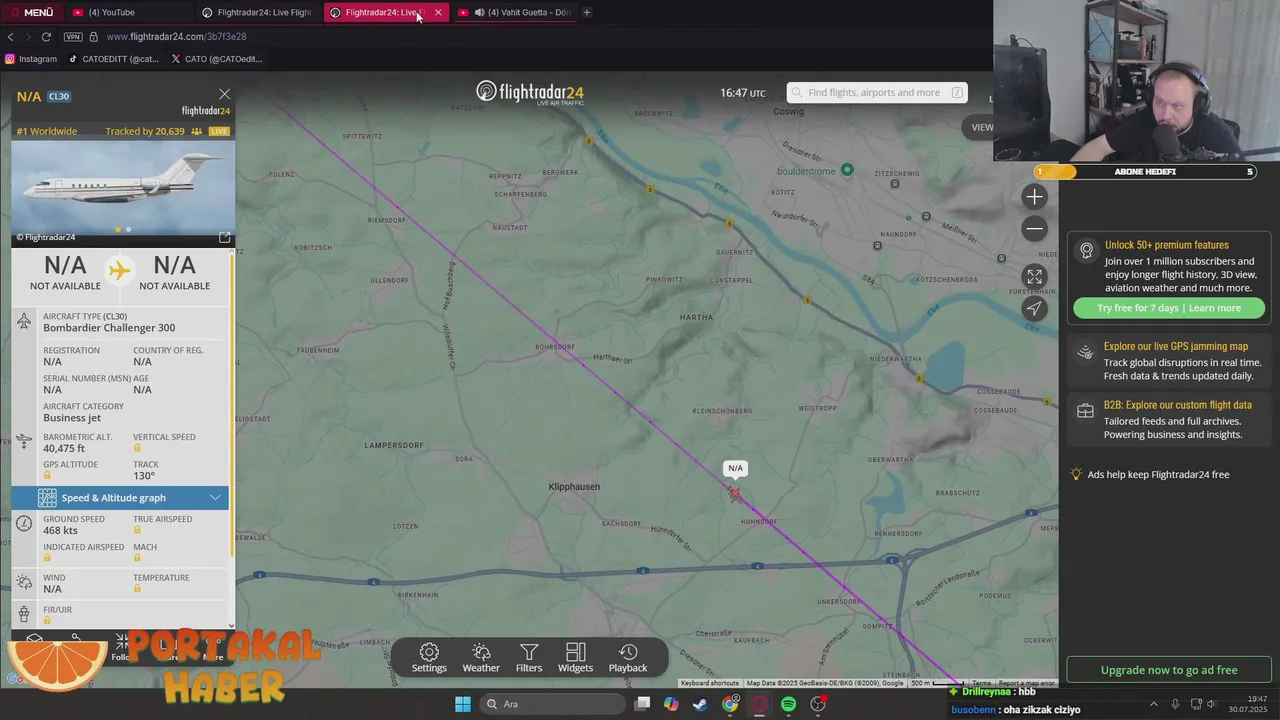1280x720 pixels.
Task: Click the taskbar Ara search box
Action: point(552,704)
